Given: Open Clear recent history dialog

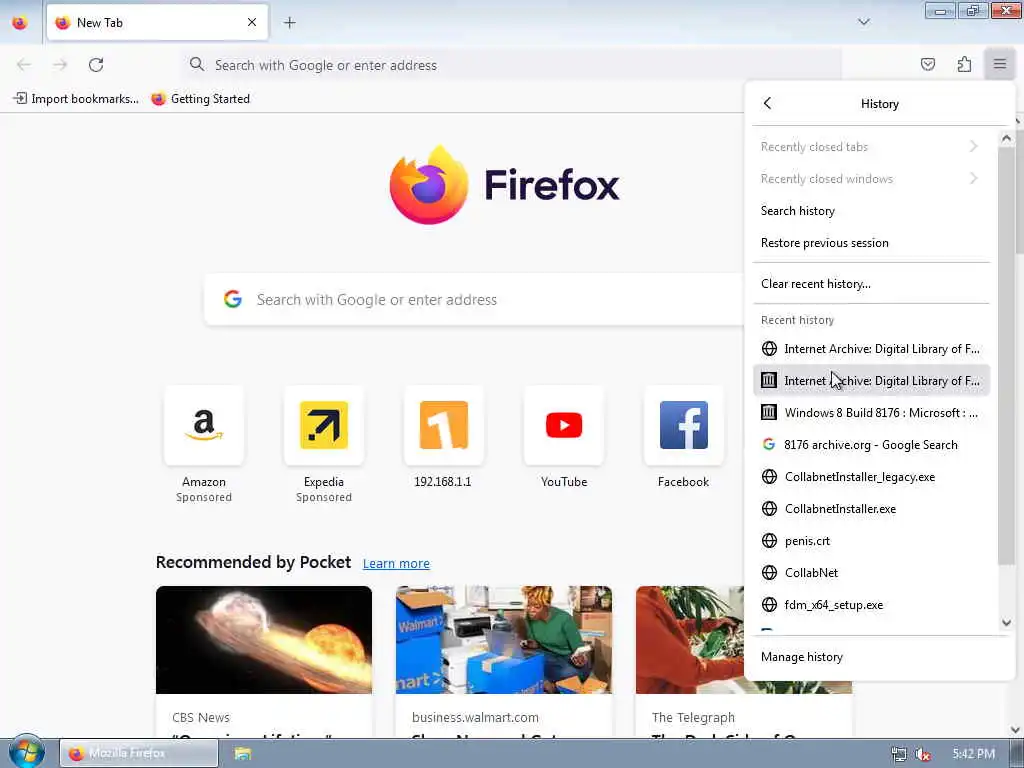Looking at the screenshot, I should tap(871, 283).
